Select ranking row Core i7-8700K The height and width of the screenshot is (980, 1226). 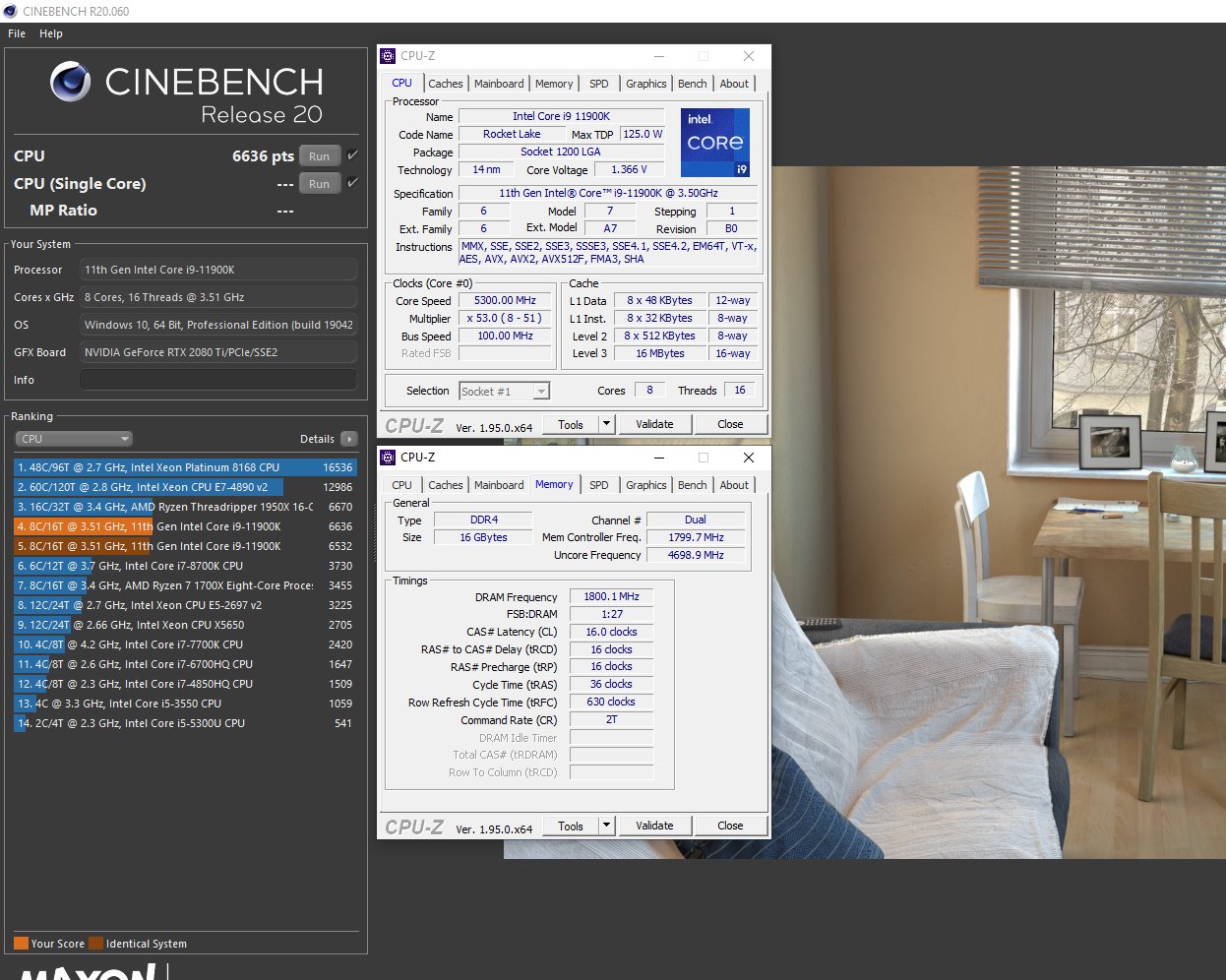coord(185,566)
